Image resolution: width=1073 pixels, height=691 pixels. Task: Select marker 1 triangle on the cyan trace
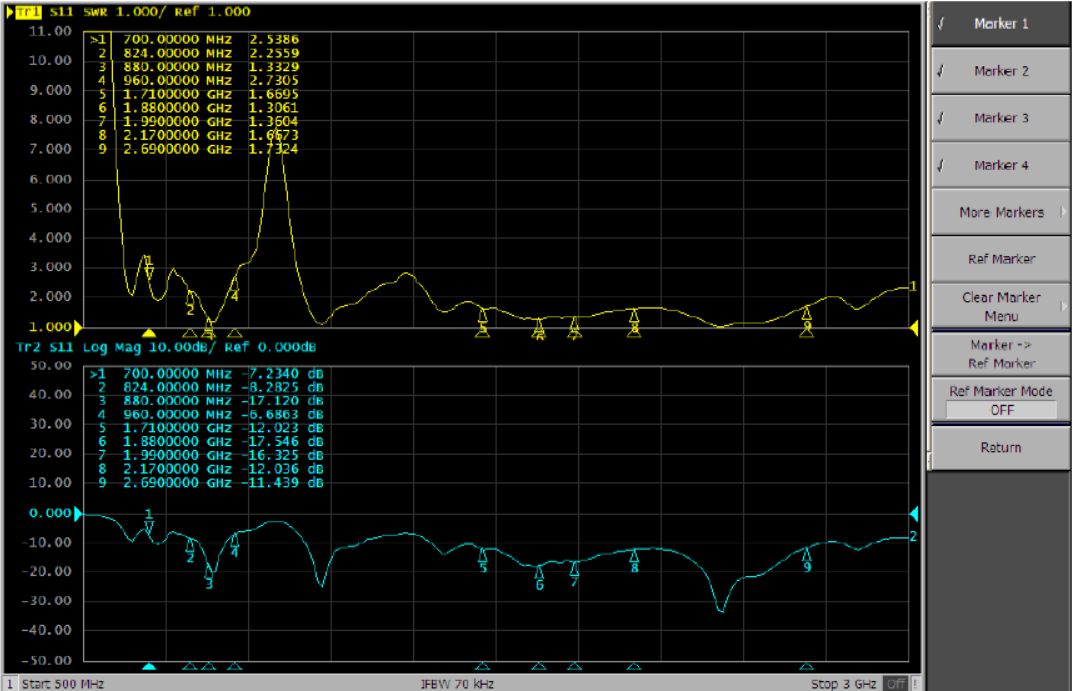(x=149, y=527)
